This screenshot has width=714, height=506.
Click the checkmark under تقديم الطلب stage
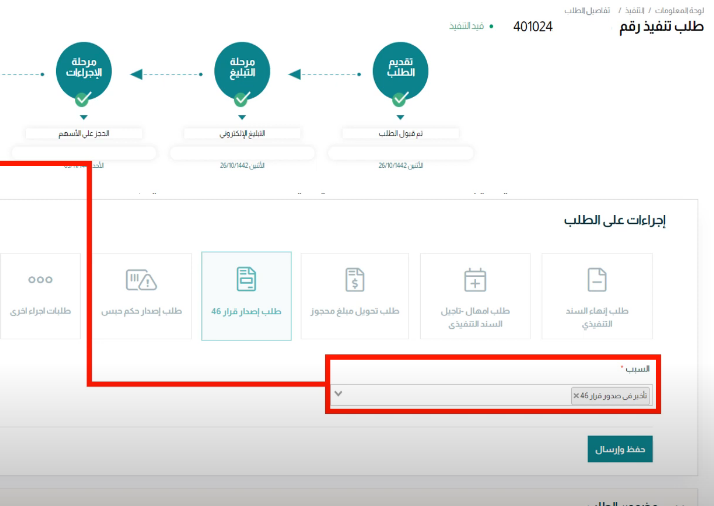(400, 99)
